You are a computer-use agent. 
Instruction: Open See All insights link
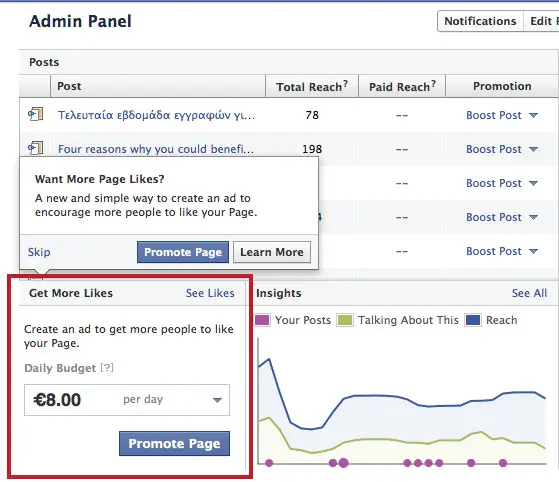[x=529, y=293]
